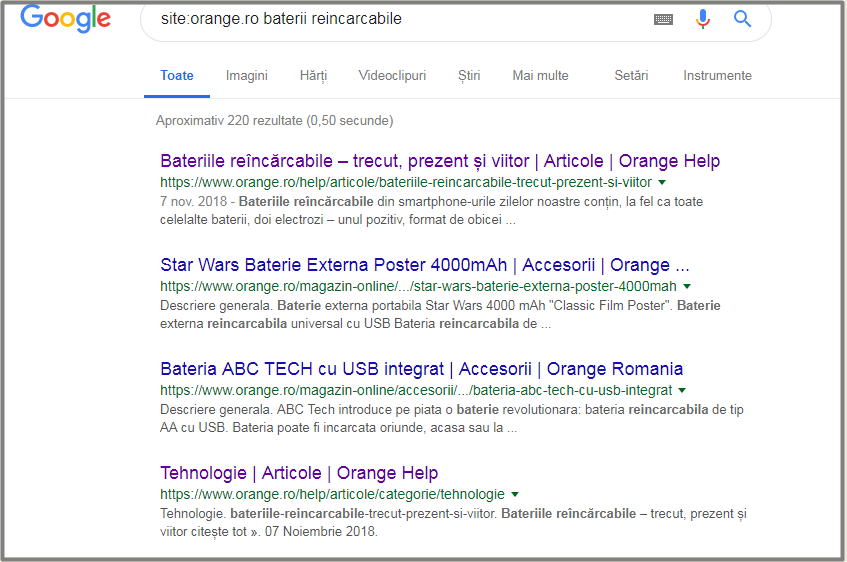Viewport: 847px width, 562px height.
Task: Open the Știri tab
Action: tap(469, 76)
